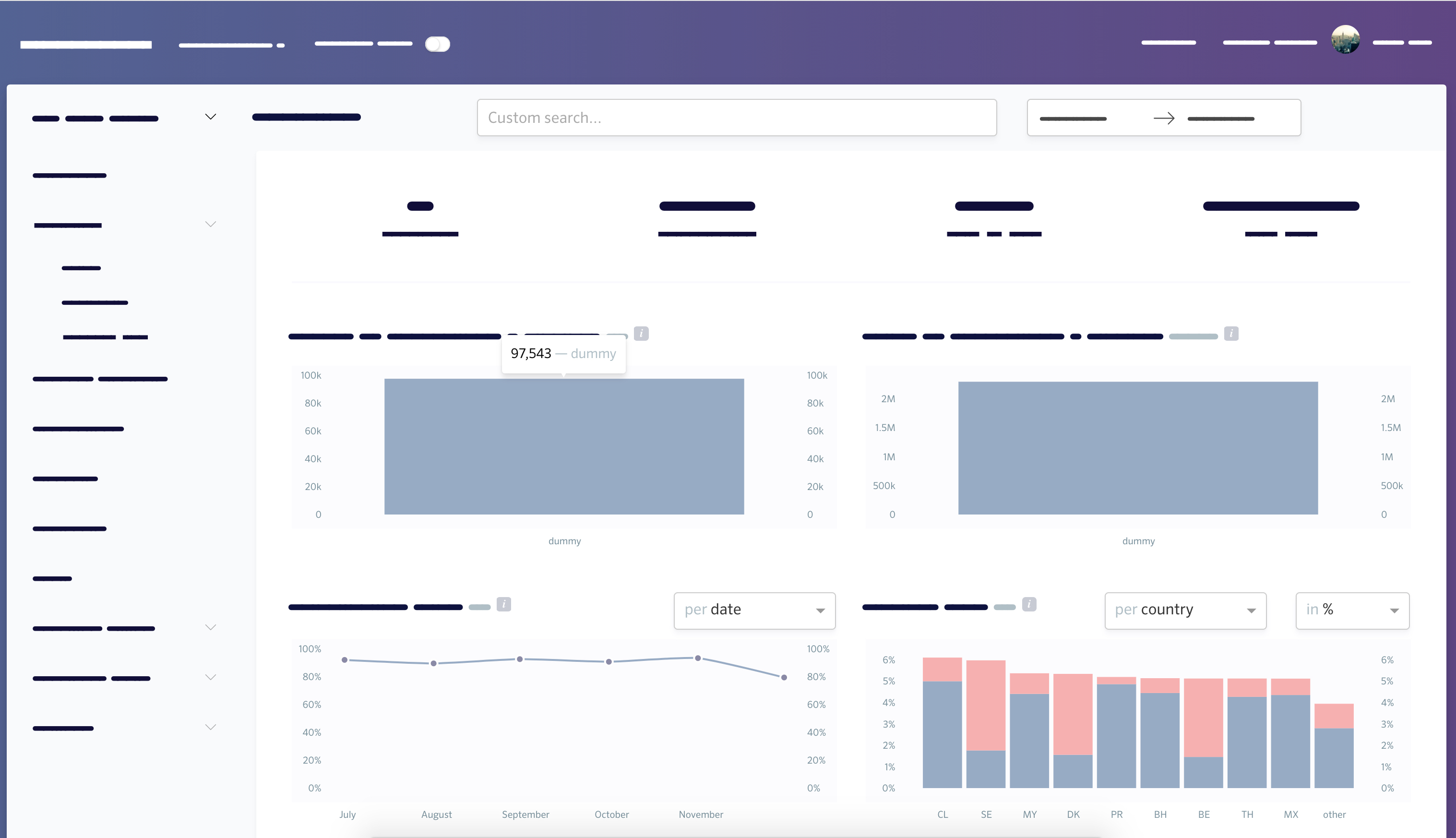
Task: Click the blue CL bar in country chart
Action: 942,734
